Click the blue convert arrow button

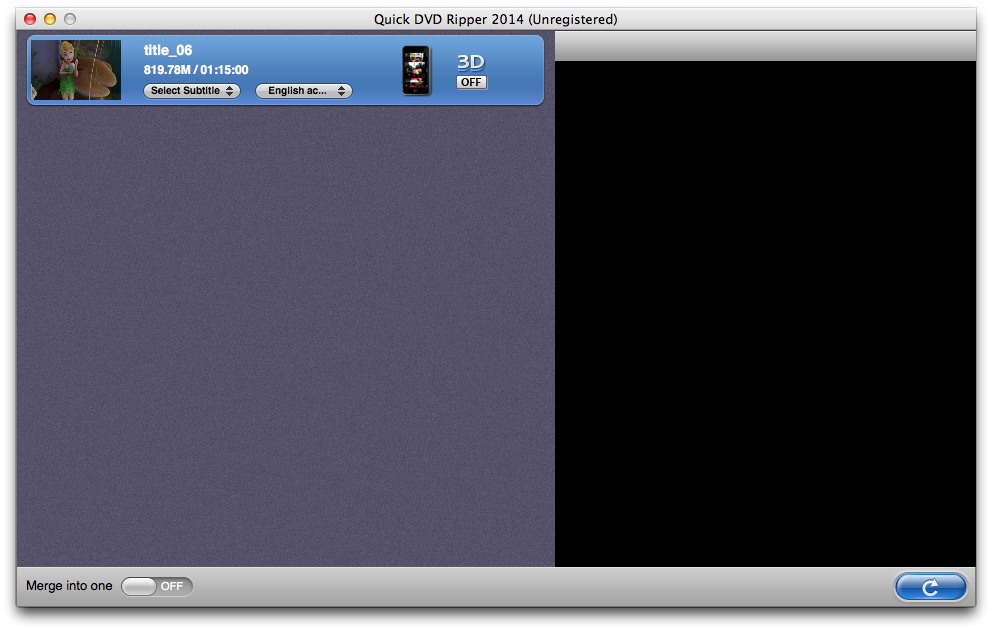coord(931,587)
